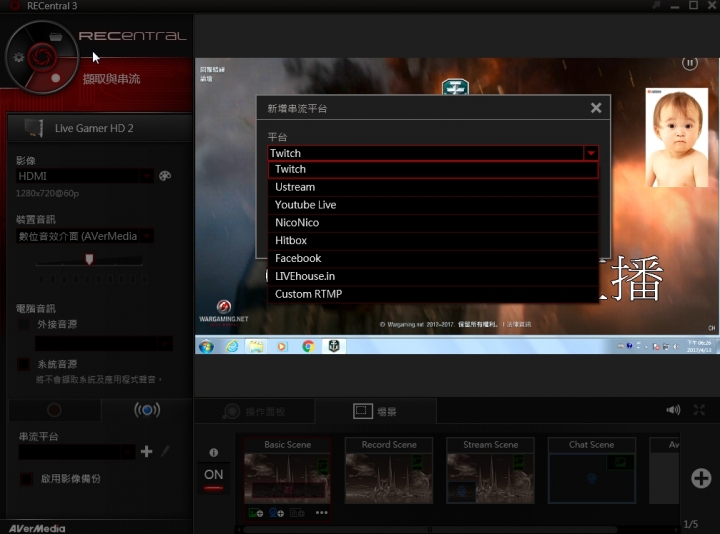Viewport: 720px width, 534px height.
Task: Select Youtube Live from the platform list
Action: [433, 205]
